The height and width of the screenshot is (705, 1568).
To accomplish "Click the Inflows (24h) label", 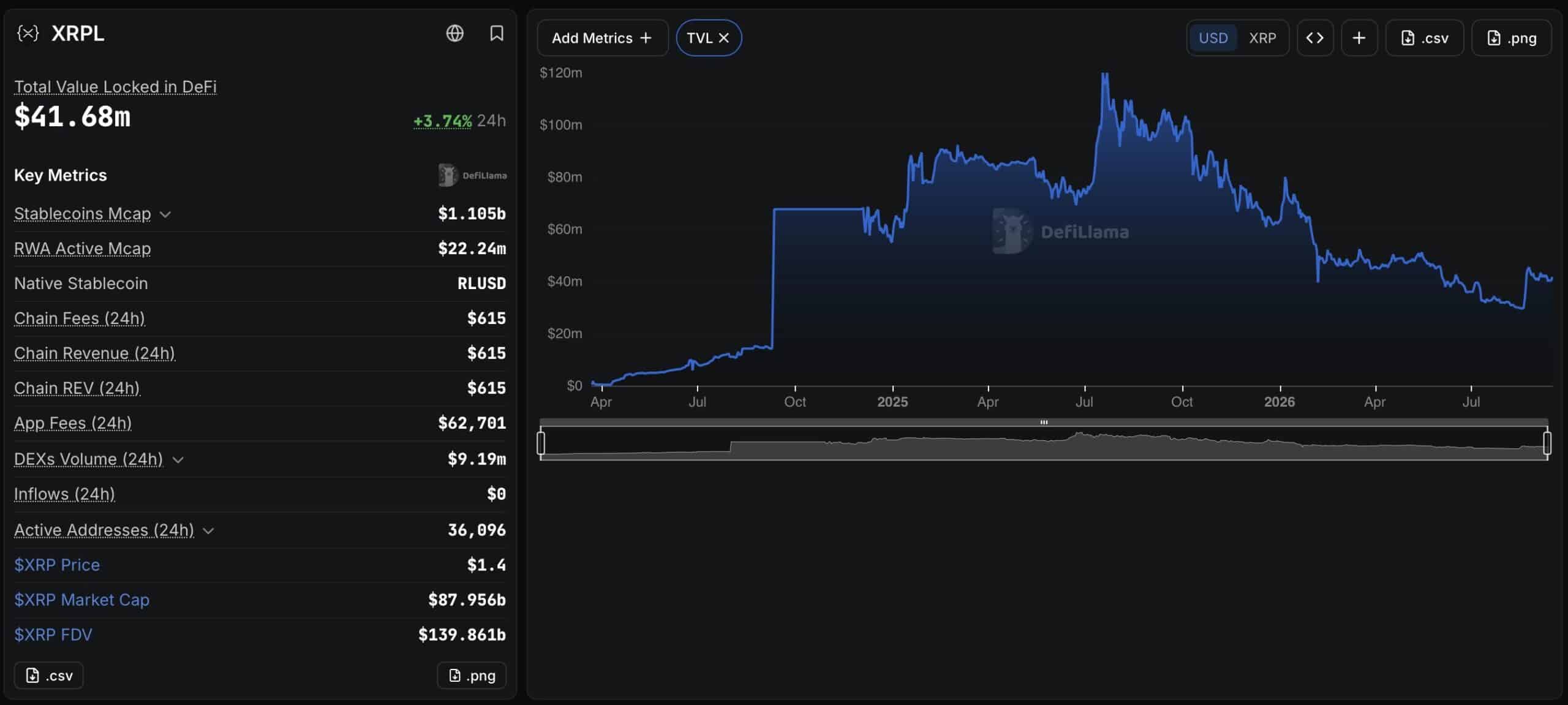I will (64, 494).
